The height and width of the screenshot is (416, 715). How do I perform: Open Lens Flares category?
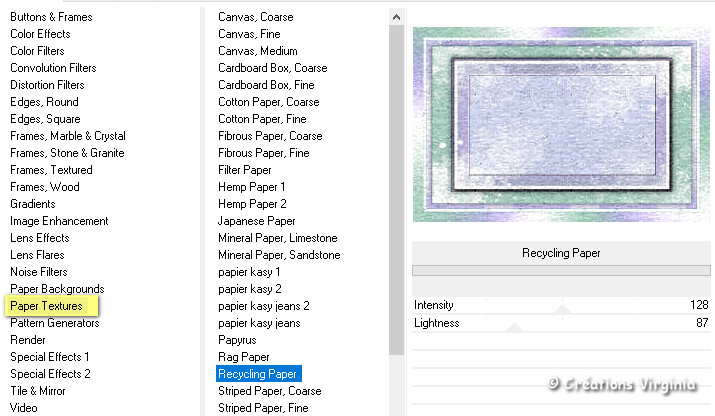pos(37,255)
